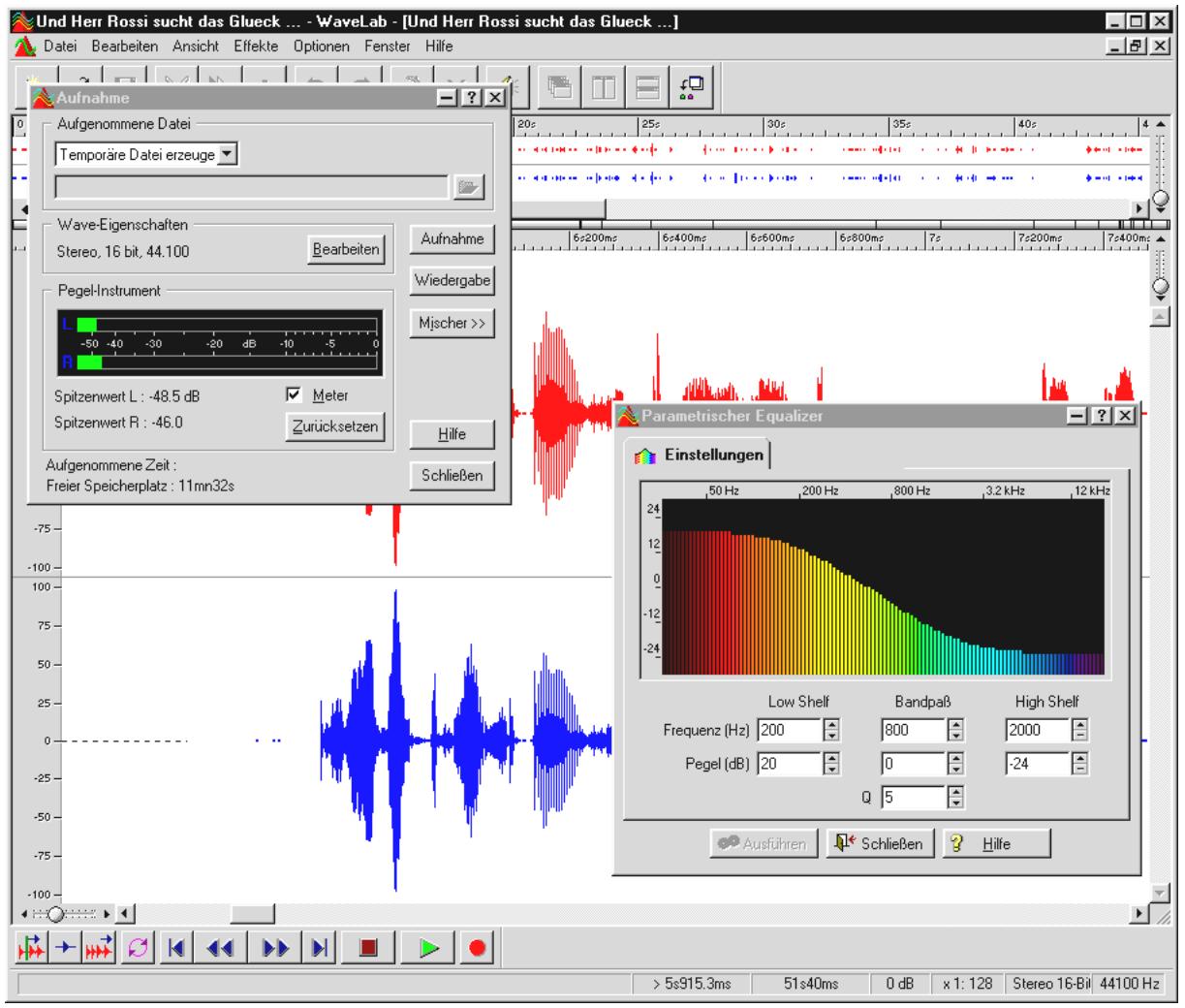Click the tile windows vertically toolbar icon
The height and width of the screenshot is (1008, 1185).
click(x=606, y=88)
